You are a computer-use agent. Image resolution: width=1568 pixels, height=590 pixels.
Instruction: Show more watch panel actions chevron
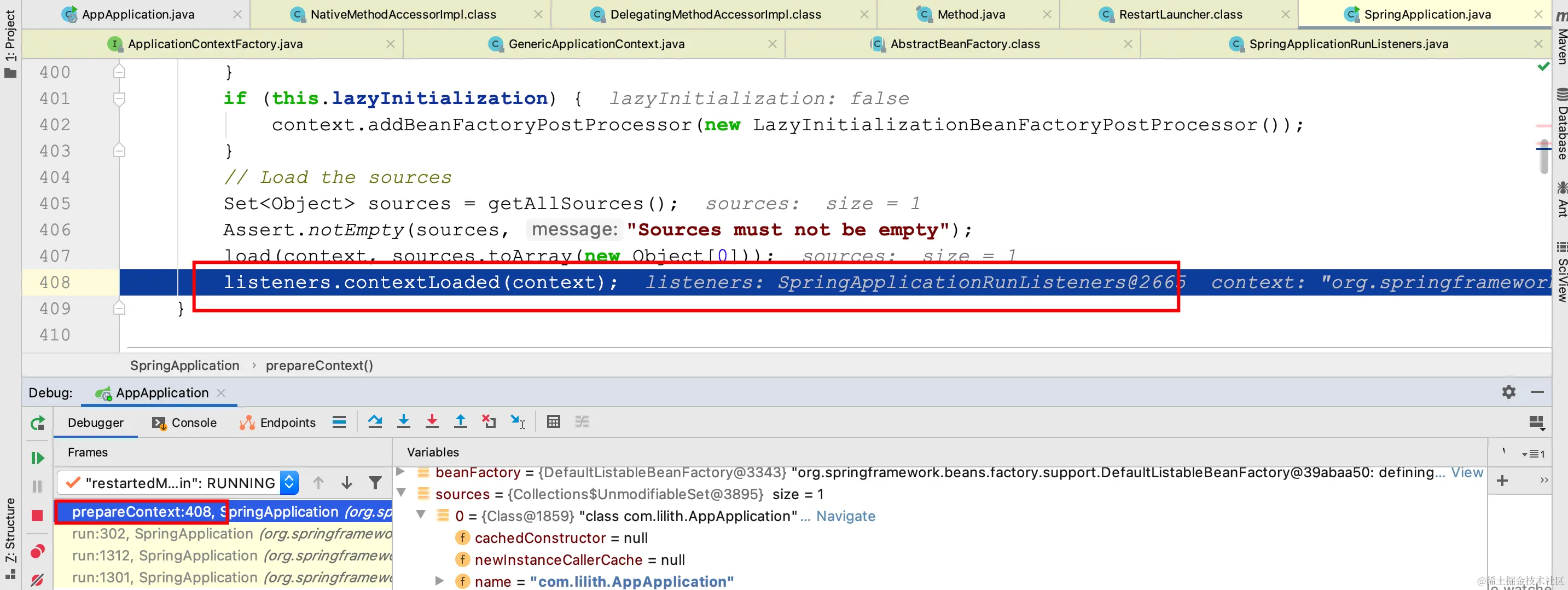pyautogui.click(x=1543, y=480)
